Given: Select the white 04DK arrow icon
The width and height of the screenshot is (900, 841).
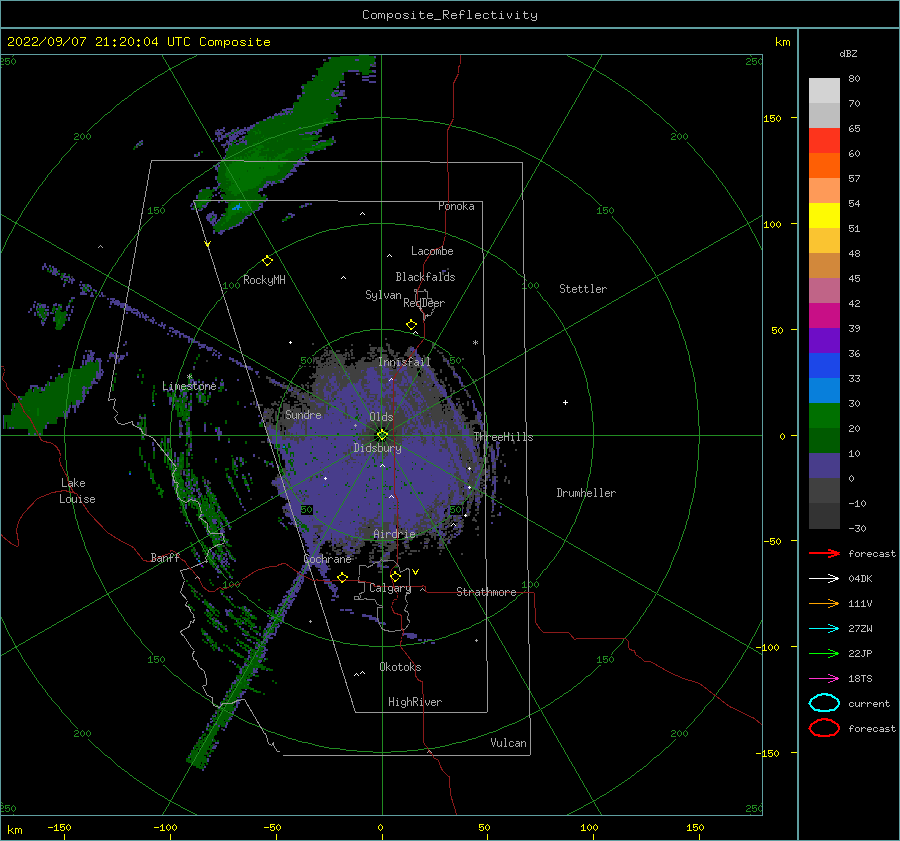Looking at the screenshot, I should [x=824, y=579].
